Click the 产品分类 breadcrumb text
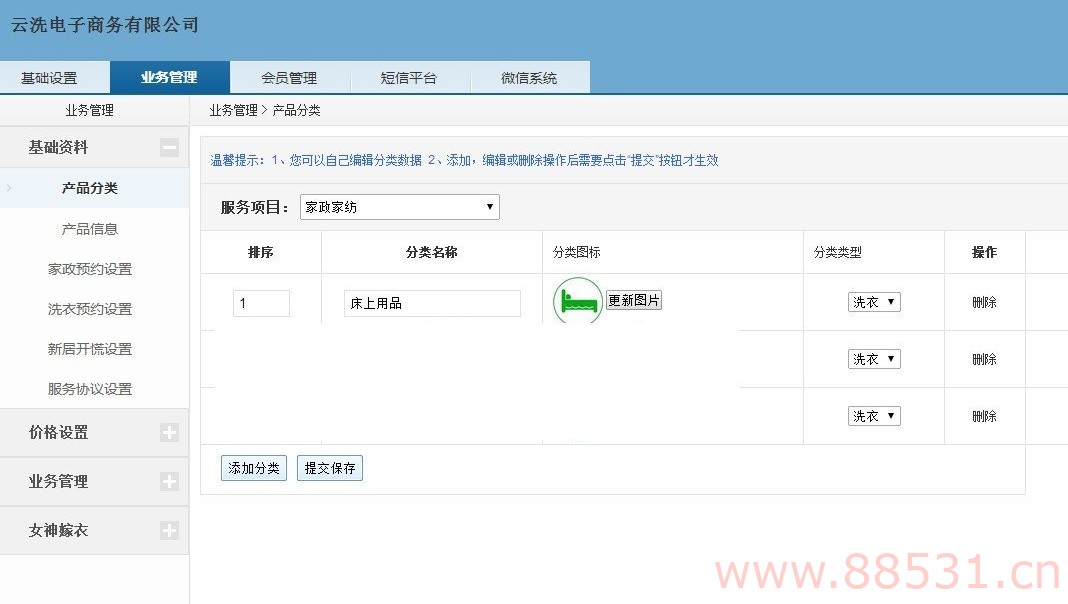This screenshot has height=604, width=1068. [x=296, y=110]
